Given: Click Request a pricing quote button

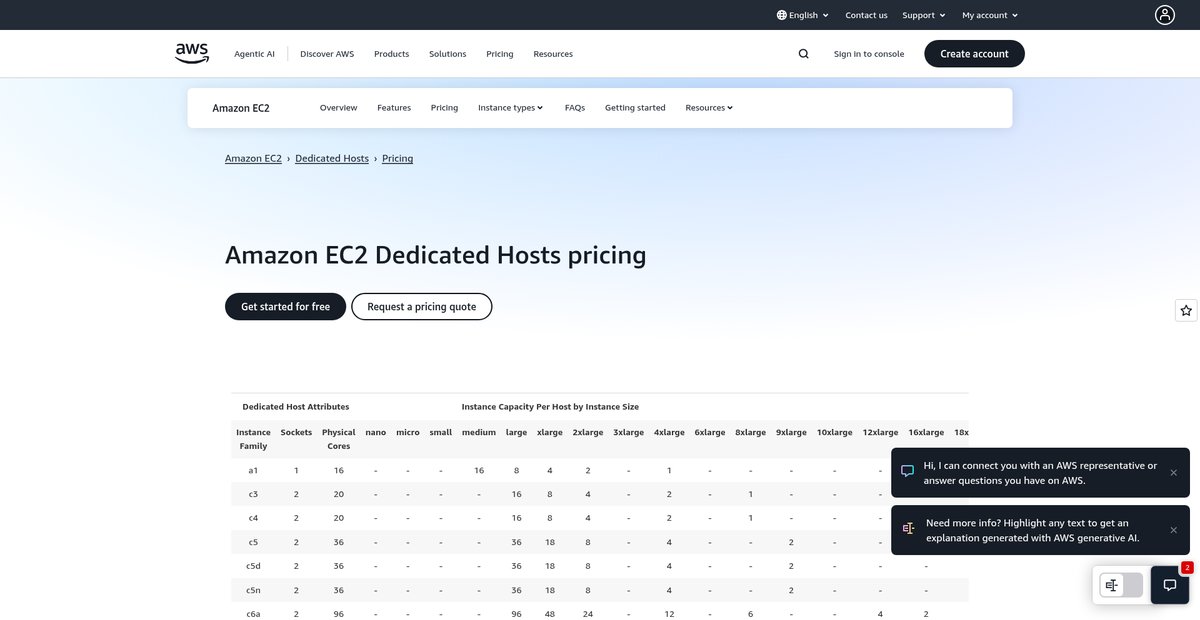Looking at the screenshot, I should point(421,307).
